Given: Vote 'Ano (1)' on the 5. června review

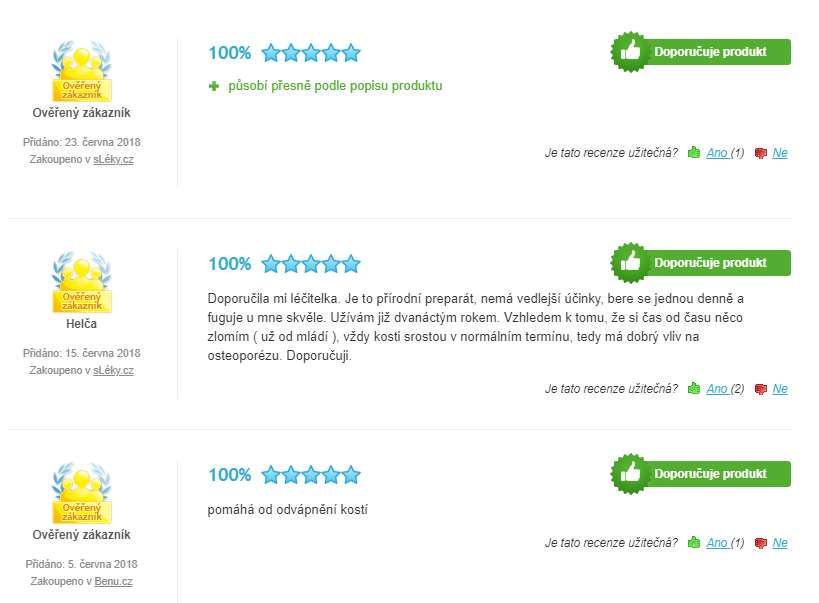Looking at the screenshot, I should [725, 542].
